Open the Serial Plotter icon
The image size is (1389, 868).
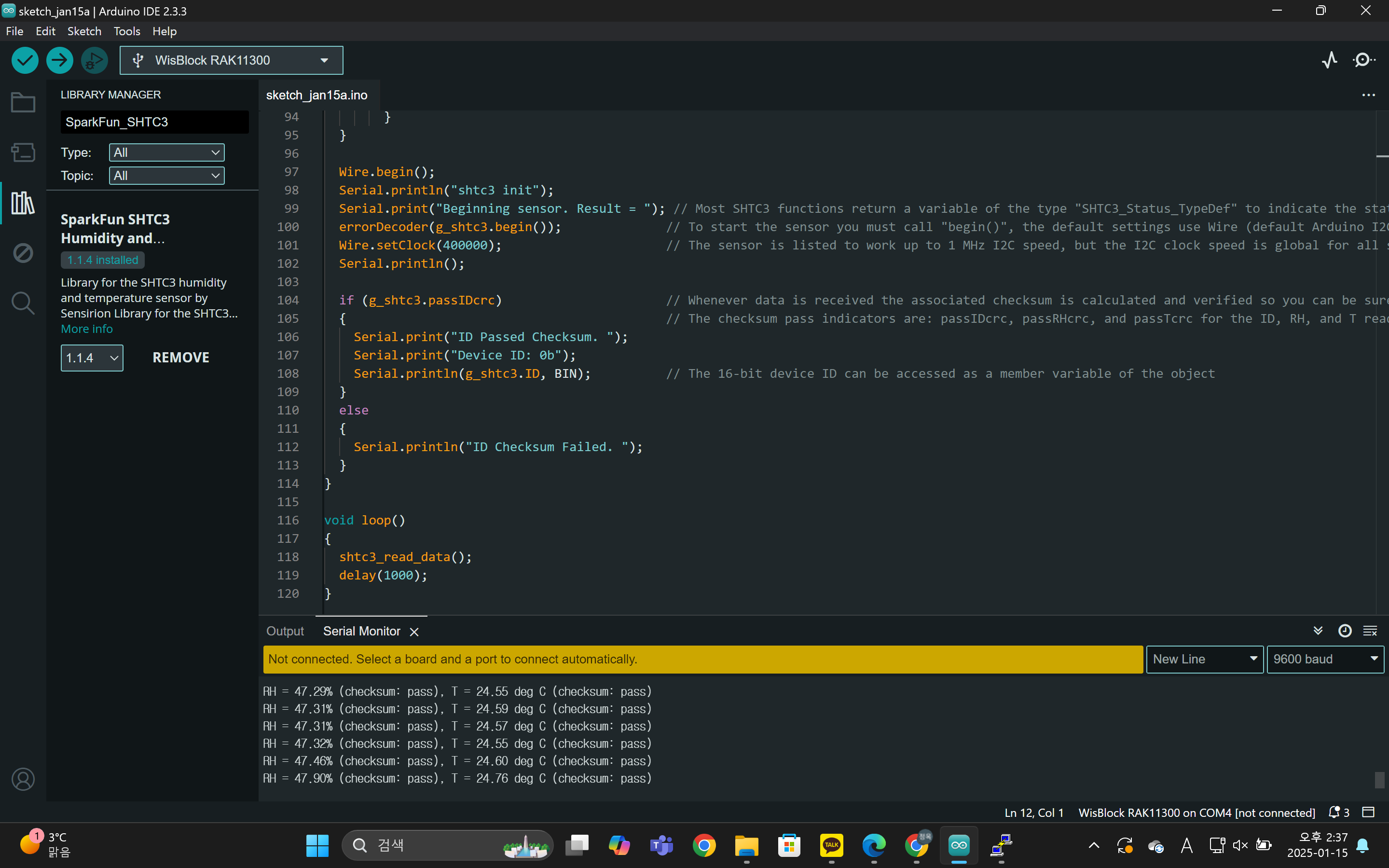point(1329,60)
